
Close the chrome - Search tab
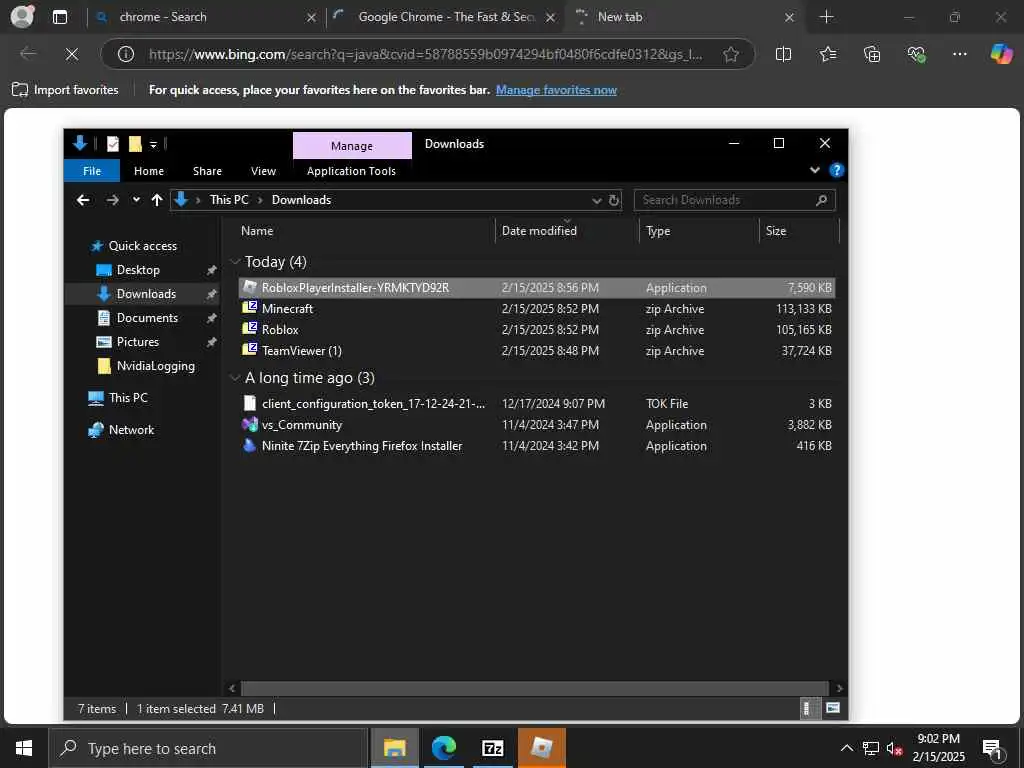point(312,18)
